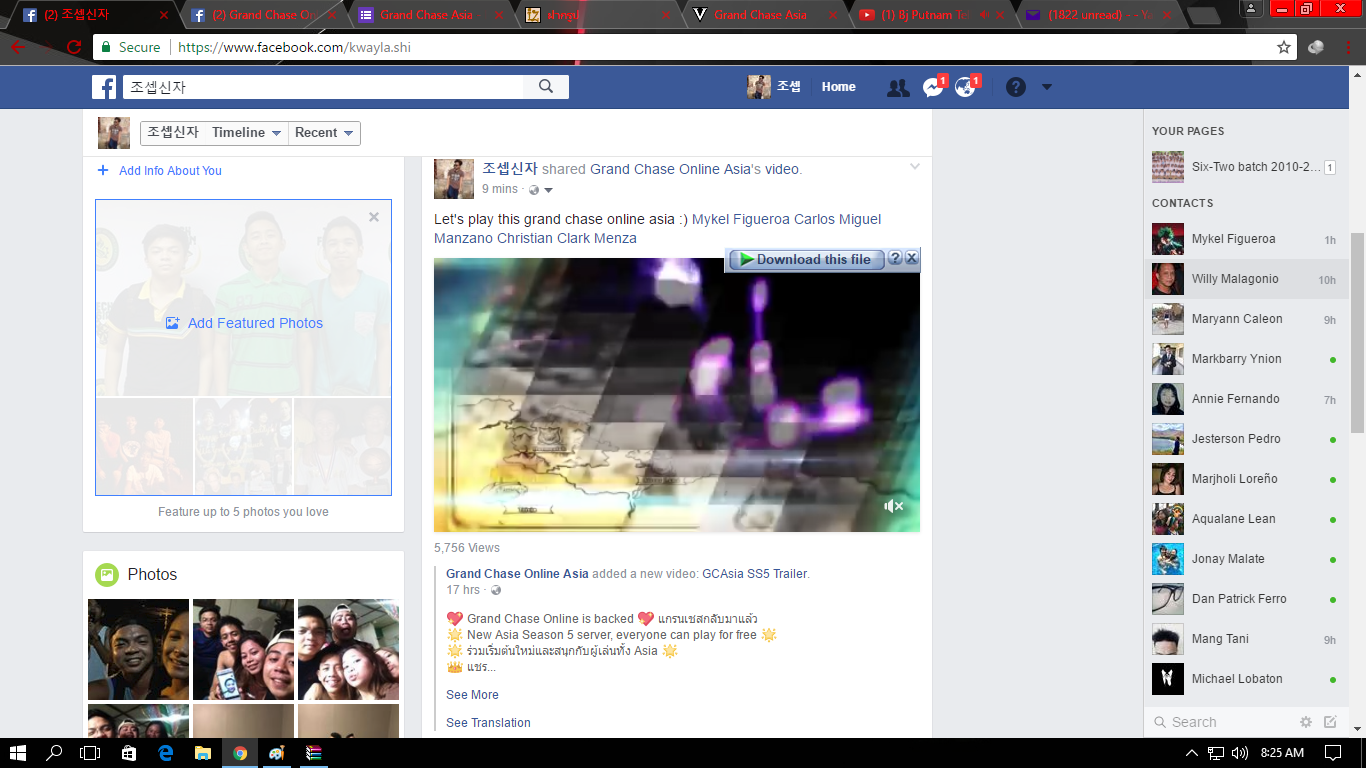Viewport: 1366px width, 768px height.
Task: Open Microsoft Edge from the taskbar
Action: (165, 753)
